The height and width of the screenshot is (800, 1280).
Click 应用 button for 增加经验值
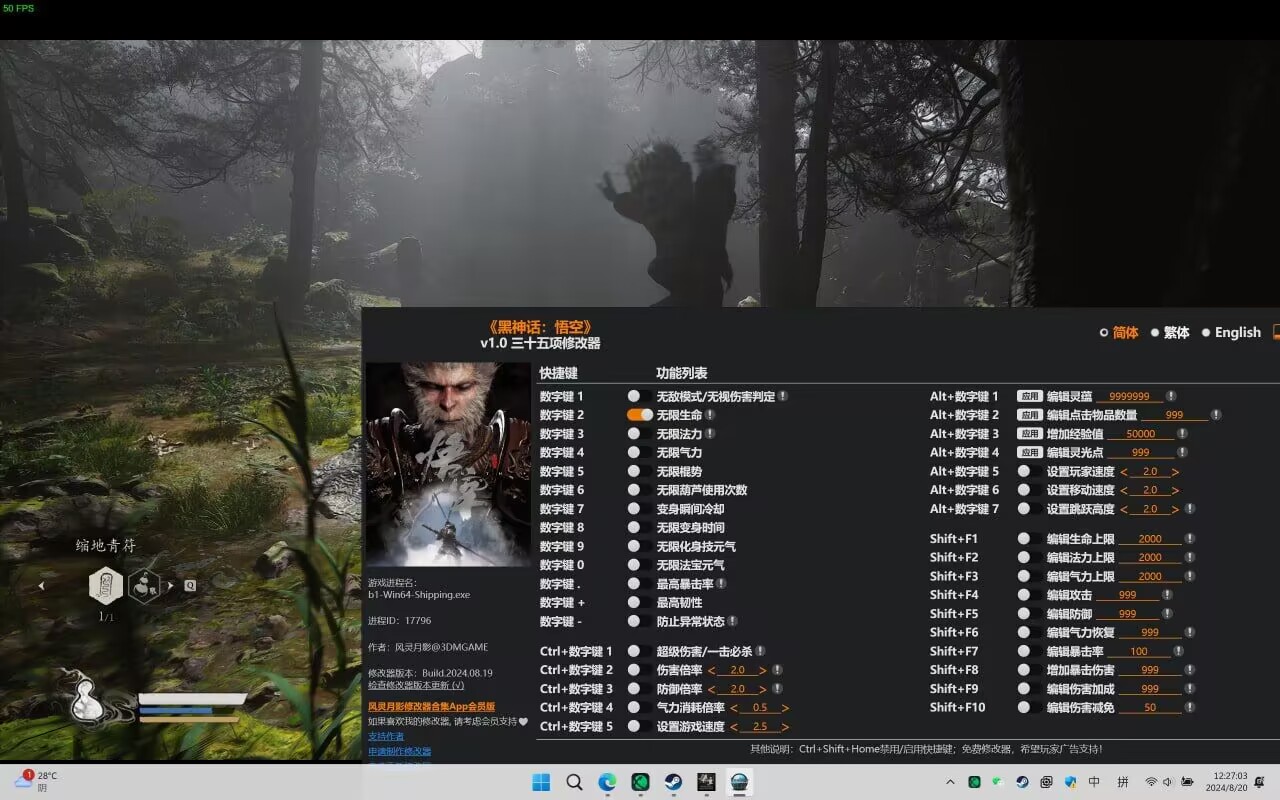point(1030,434)
